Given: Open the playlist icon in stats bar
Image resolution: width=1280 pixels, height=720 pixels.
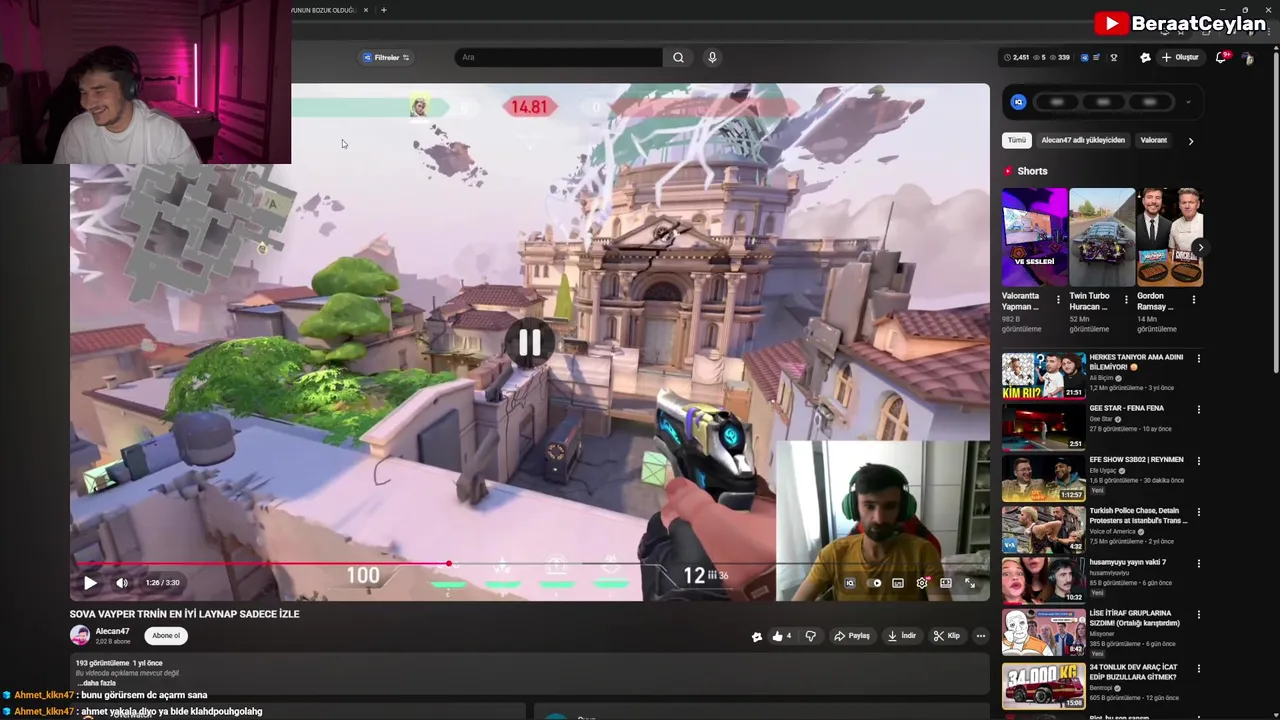Looking at the screenshot, I should pyautogui.click(x=1097, y=57).
